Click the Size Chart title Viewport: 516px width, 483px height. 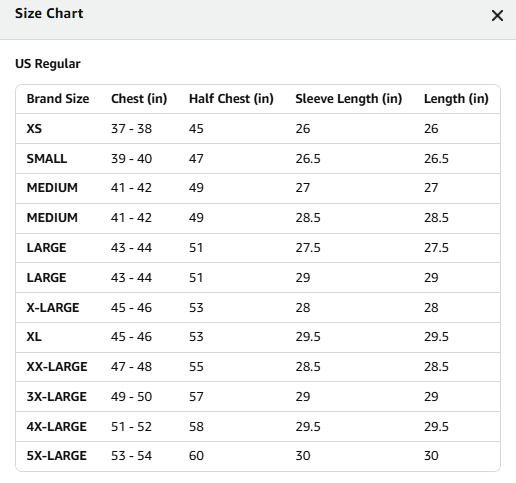[49, 14]
